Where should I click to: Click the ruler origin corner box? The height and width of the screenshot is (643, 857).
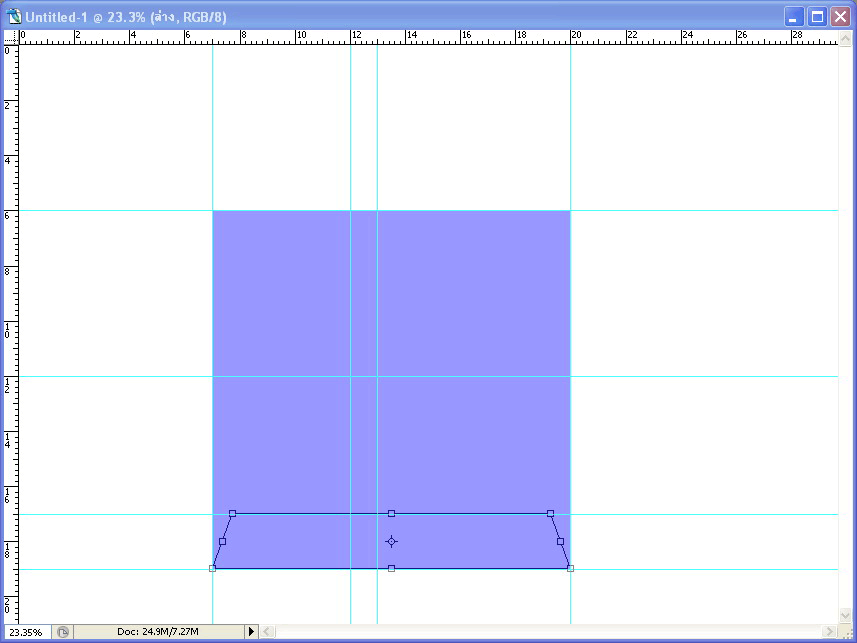pos(11,38)
